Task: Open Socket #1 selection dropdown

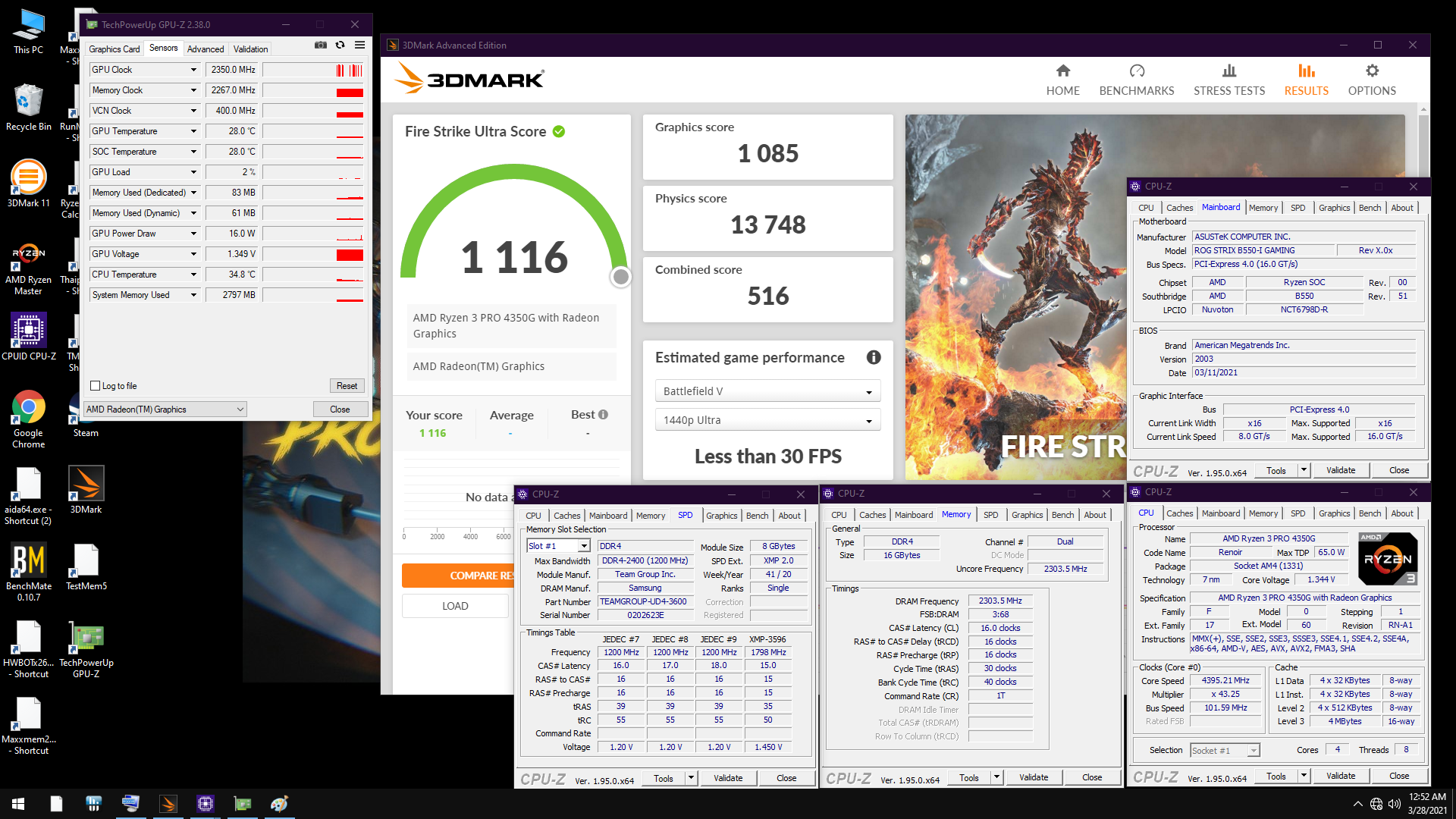Action: click(1224, 751)
